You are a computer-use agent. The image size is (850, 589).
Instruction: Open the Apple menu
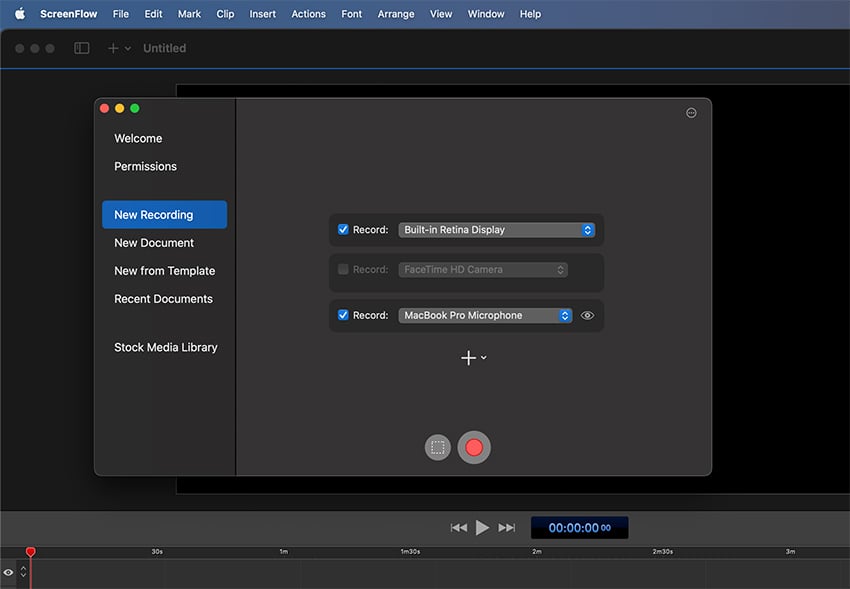tap(20, 14)
